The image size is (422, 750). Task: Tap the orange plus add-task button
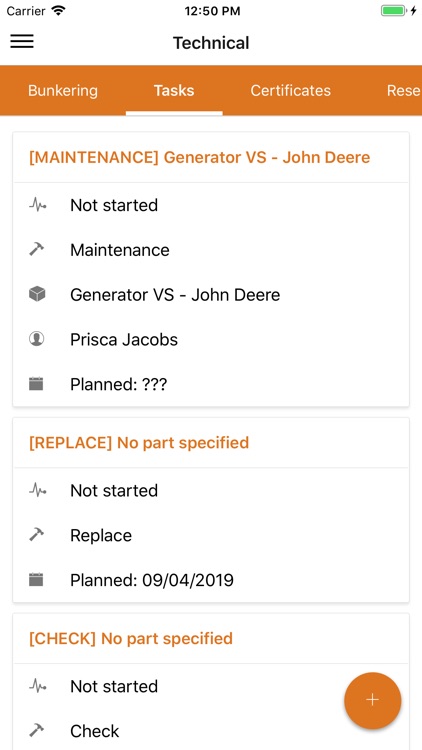[x=372, y=700]
